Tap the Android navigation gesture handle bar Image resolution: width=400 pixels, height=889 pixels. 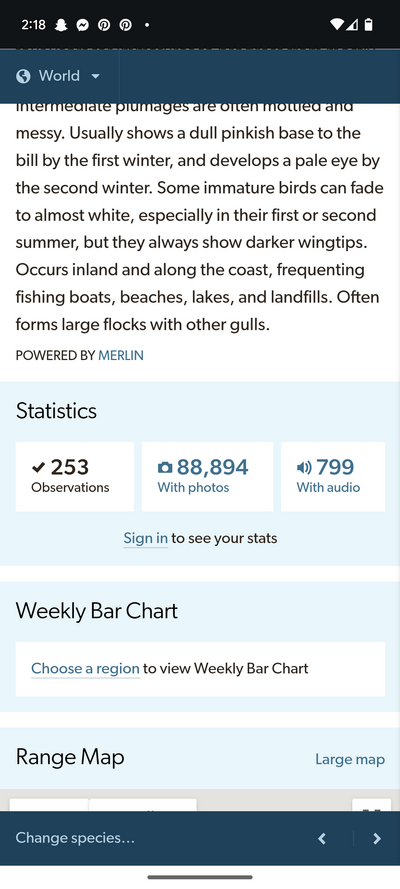tap(200, 877)
